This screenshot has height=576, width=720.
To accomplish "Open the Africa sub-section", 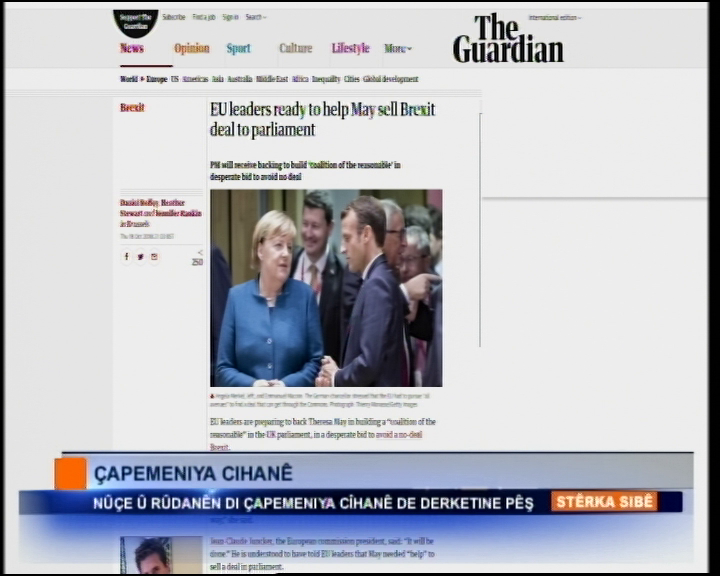I will coord(300,79).
